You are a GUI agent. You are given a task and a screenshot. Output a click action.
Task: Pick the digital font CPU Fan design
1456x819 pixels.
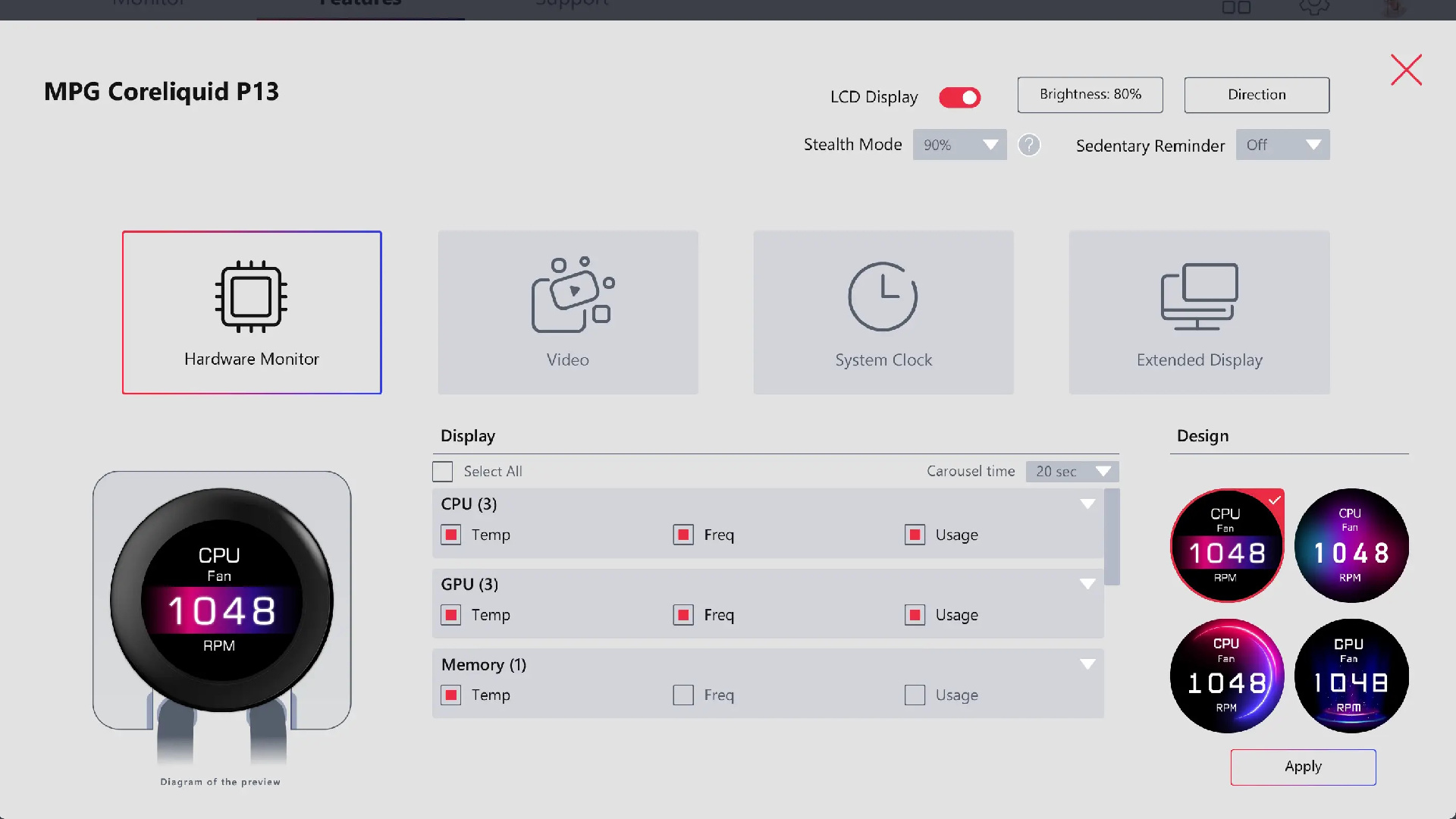click(1351, 676)
